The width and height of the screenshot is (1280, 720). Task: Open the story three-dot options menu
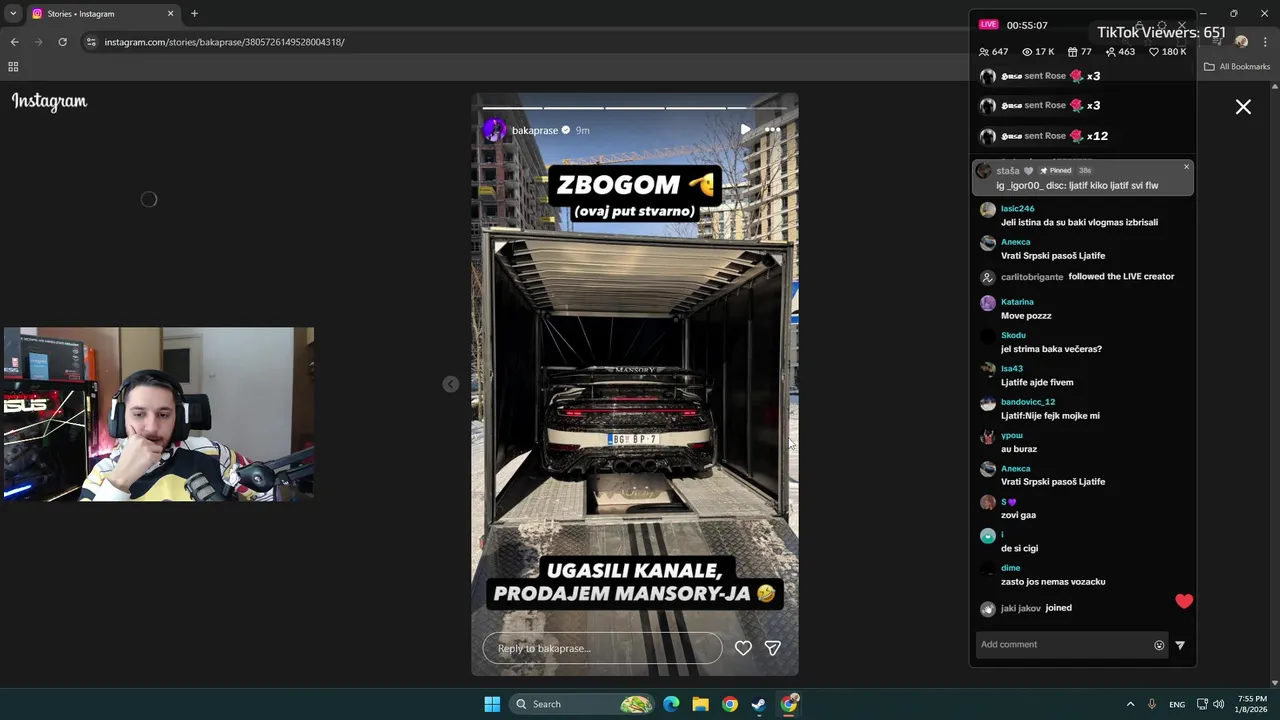point(773,130)
